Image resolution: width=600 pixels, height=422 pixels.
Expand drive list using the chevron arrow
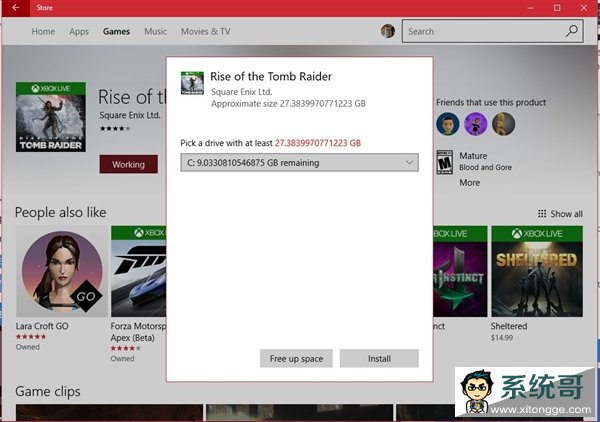409,163
